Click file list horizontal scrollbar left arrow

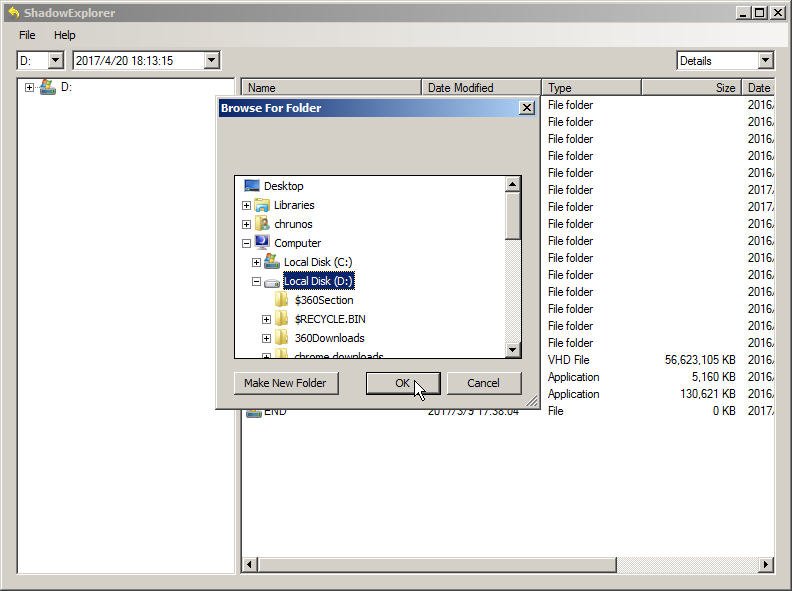coord(249,564)
